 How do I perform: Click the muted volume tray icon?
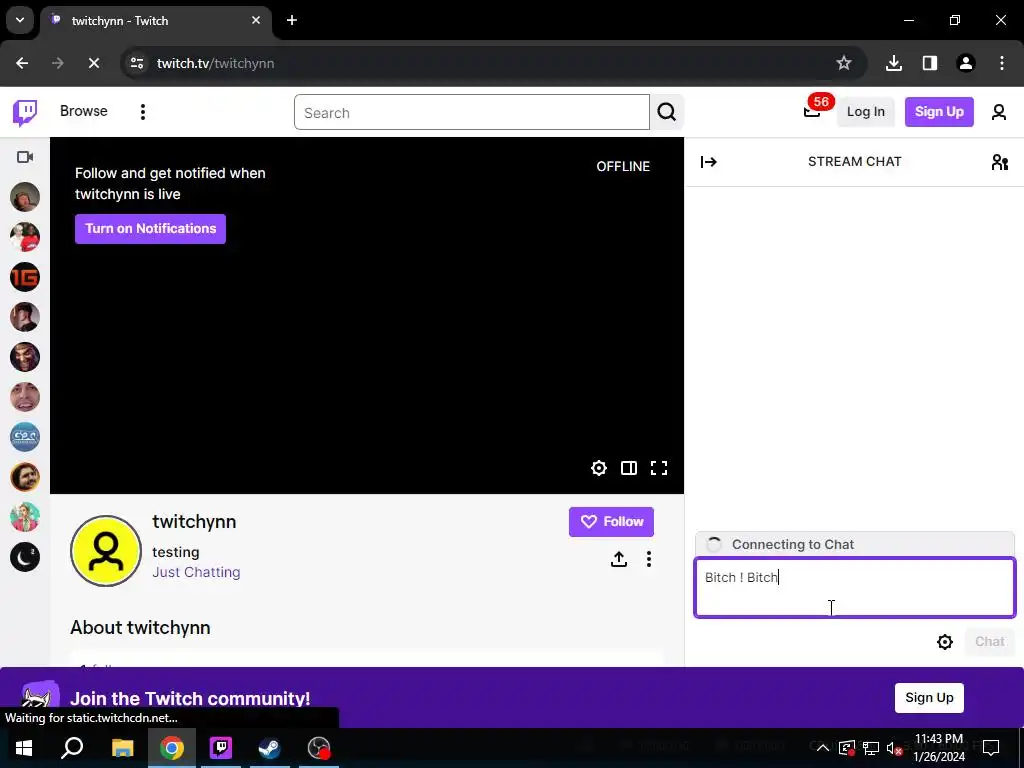click(x=894, y=748)
